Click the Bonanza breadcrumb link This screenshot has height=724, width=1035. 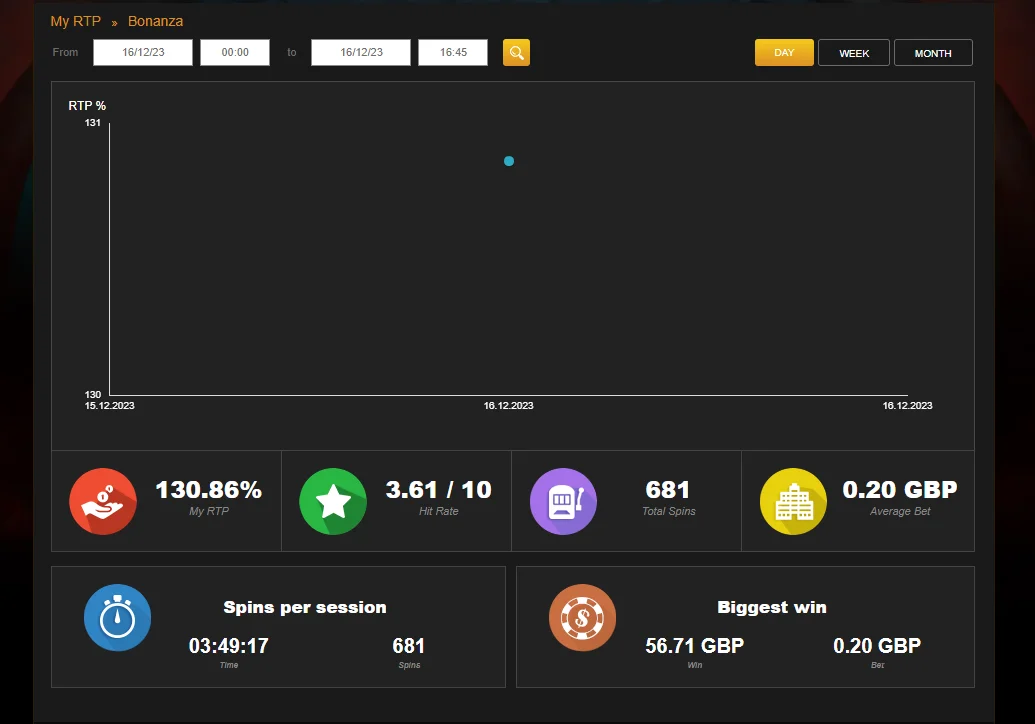(x=155, y=21)
